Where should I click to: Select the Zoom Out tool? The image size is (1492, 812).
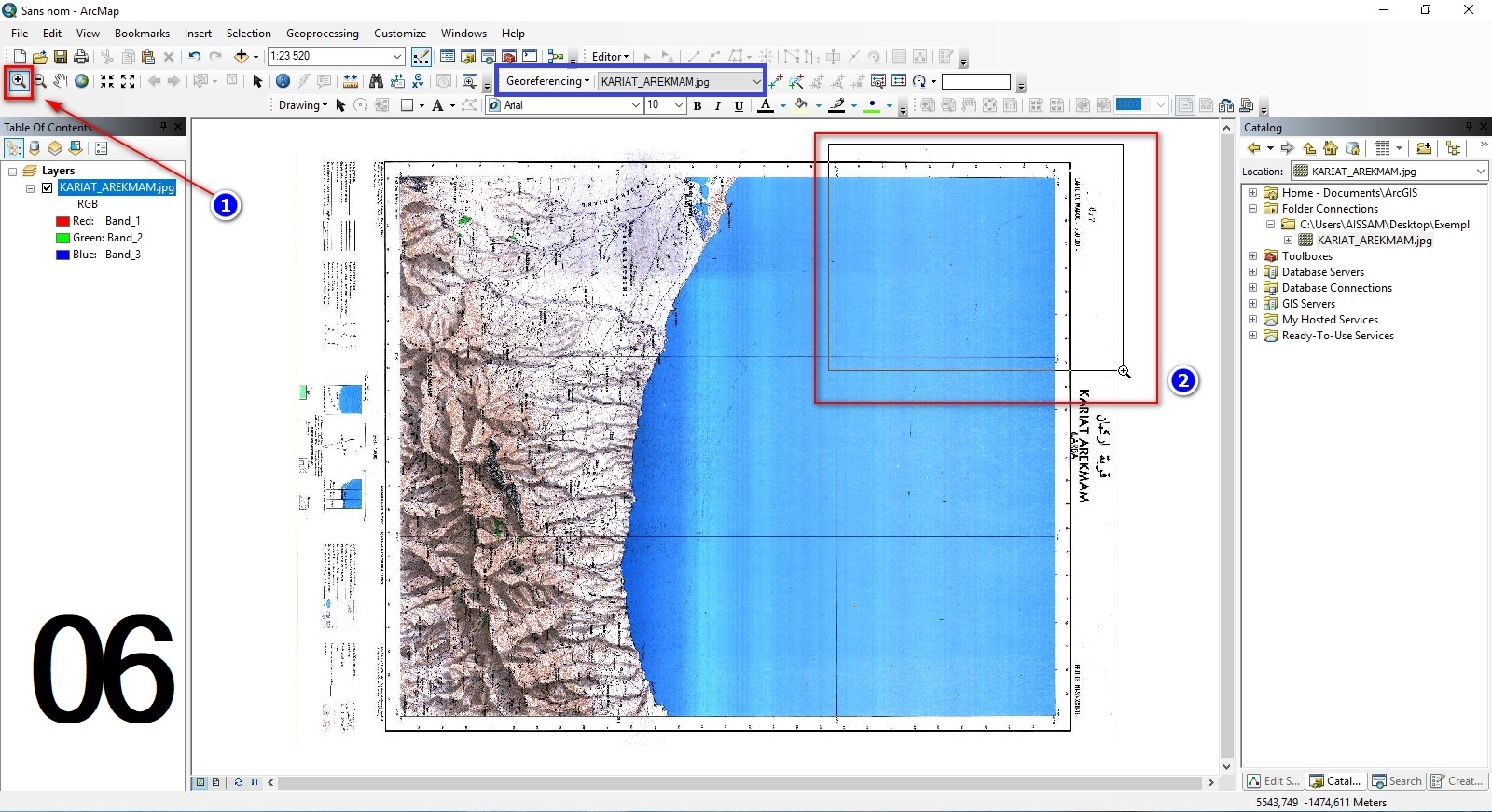coord(40,81)
